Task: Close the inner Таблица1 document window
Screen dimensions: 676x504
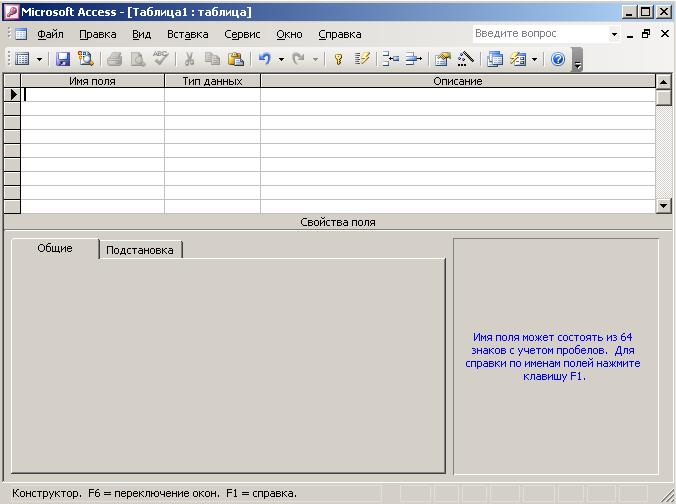Action: pos(665,34)
